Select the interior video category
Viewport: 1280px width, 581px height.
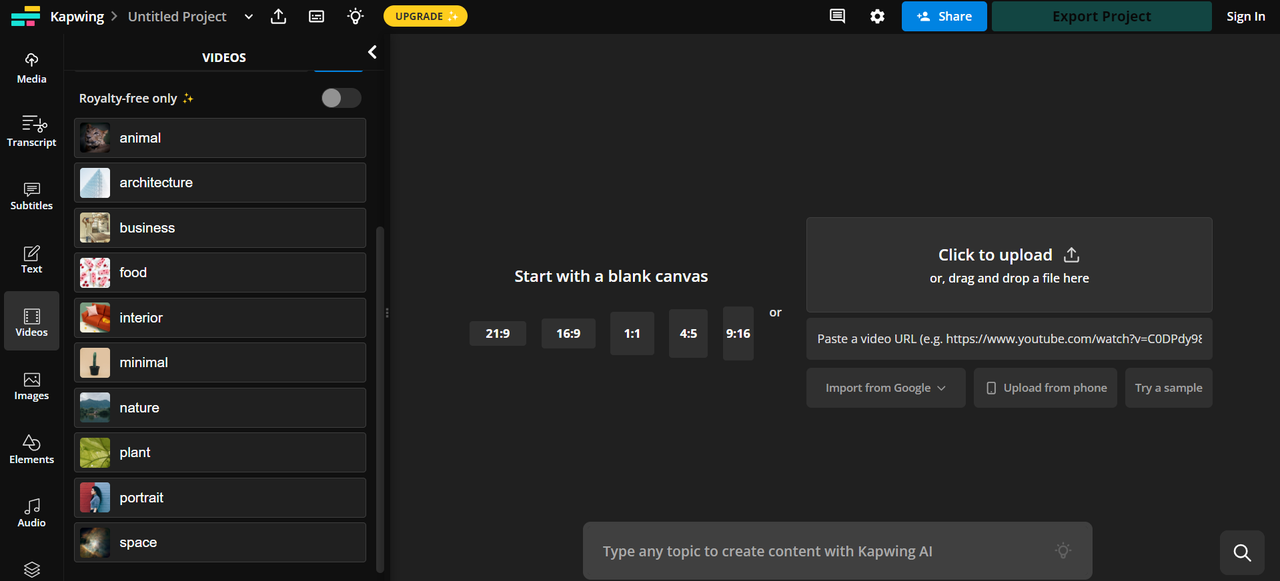pyautogui.click(x=220, y=318)
